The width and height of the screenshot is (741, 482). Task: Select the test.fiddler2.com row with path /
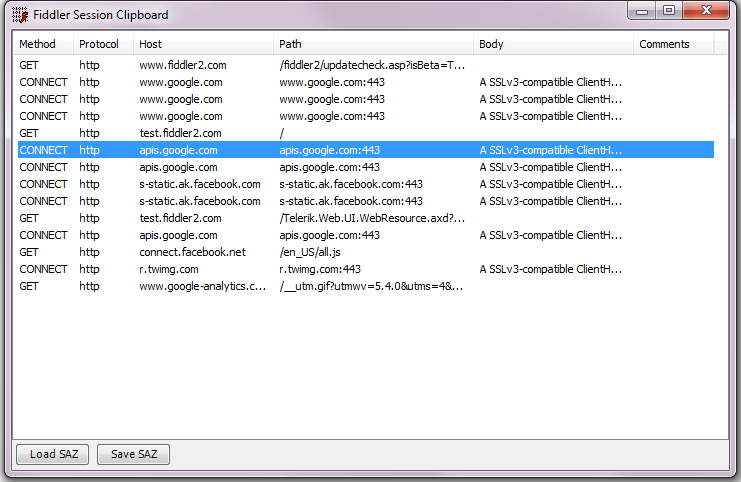(x=366, y=133)
